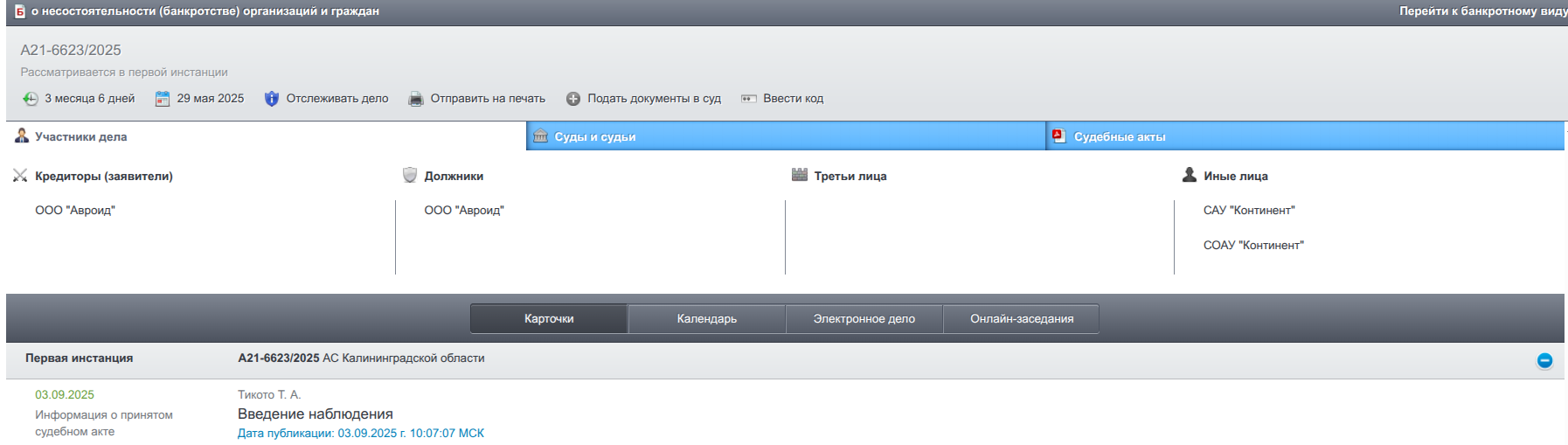Collapse the Первая инстанция section

tap(1544, 360)
